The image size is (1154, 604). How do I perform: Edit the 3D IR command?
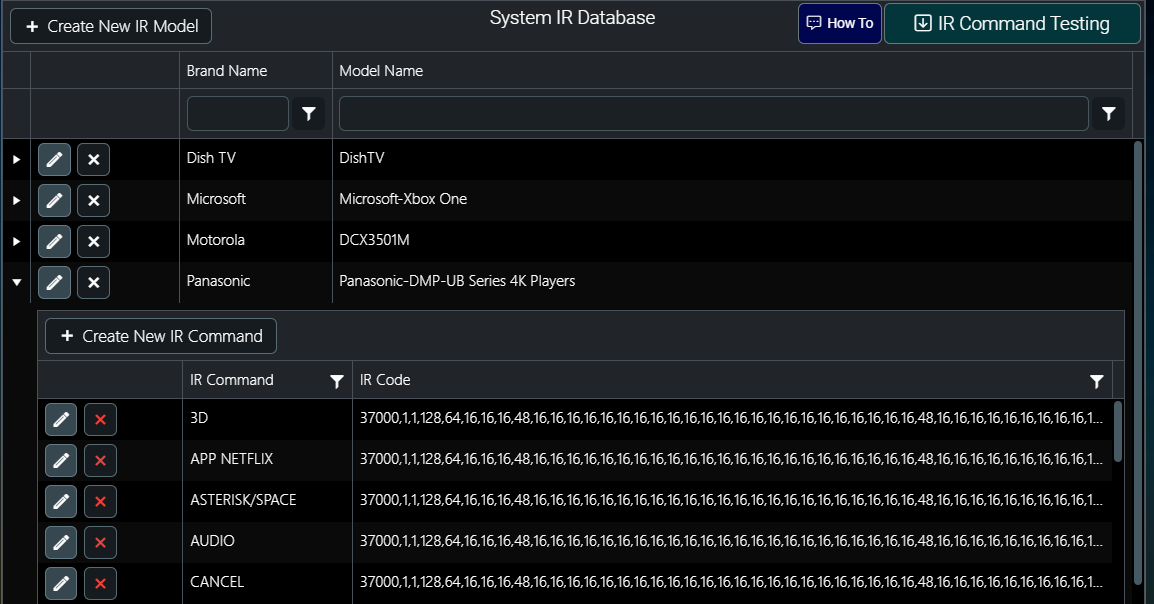[61, 419]
